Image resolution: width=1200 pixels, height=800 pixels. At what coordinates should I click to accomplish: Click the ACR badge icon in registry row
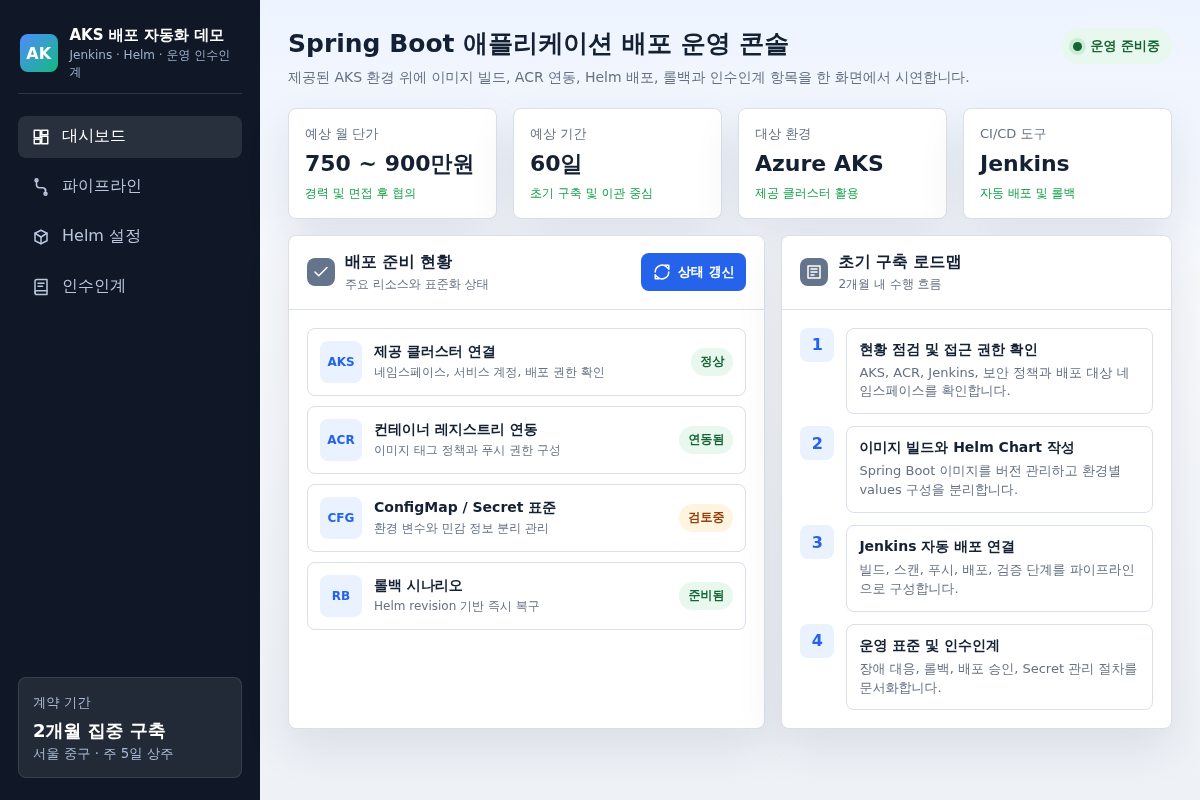[341, 440]
